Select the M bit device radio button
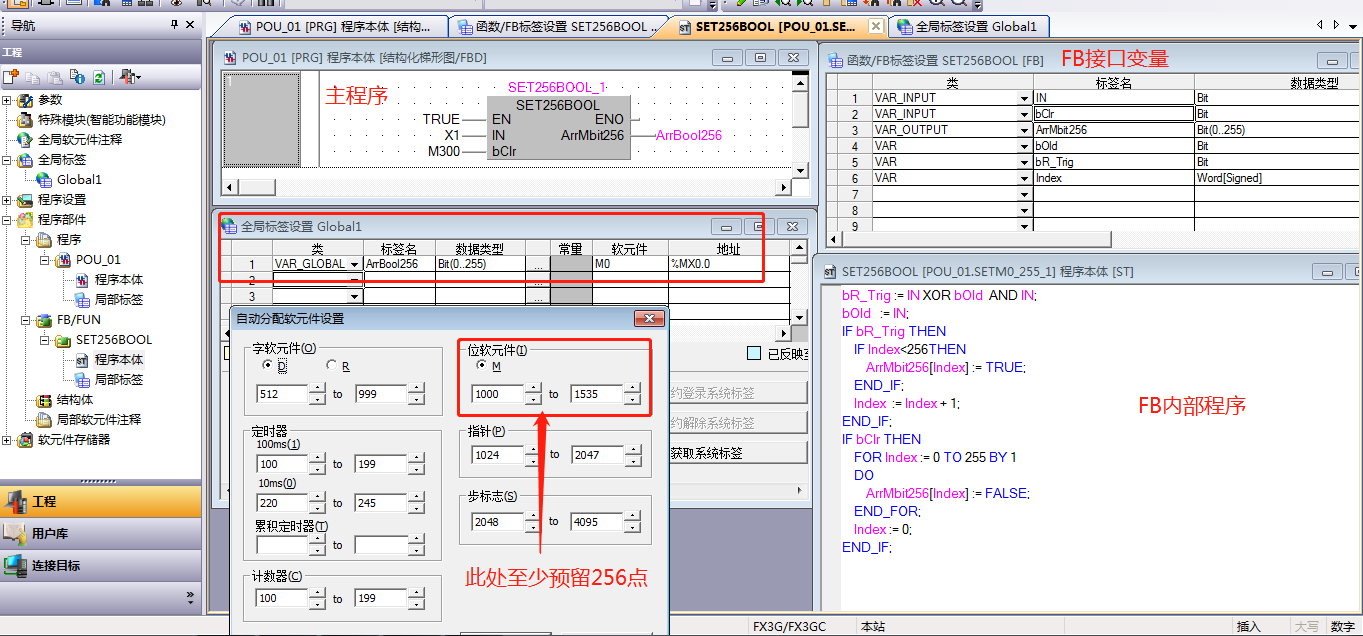 coord(481,366)
